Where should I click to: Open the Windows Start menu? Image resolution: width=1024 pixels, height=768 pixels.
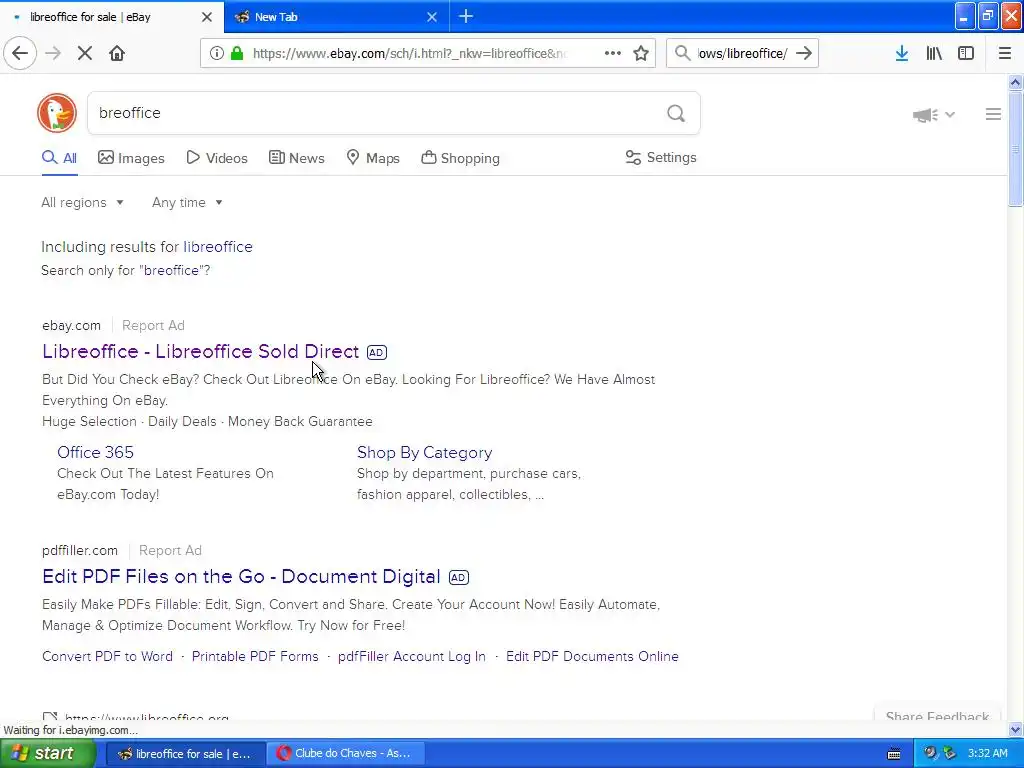tap(47, 753)
